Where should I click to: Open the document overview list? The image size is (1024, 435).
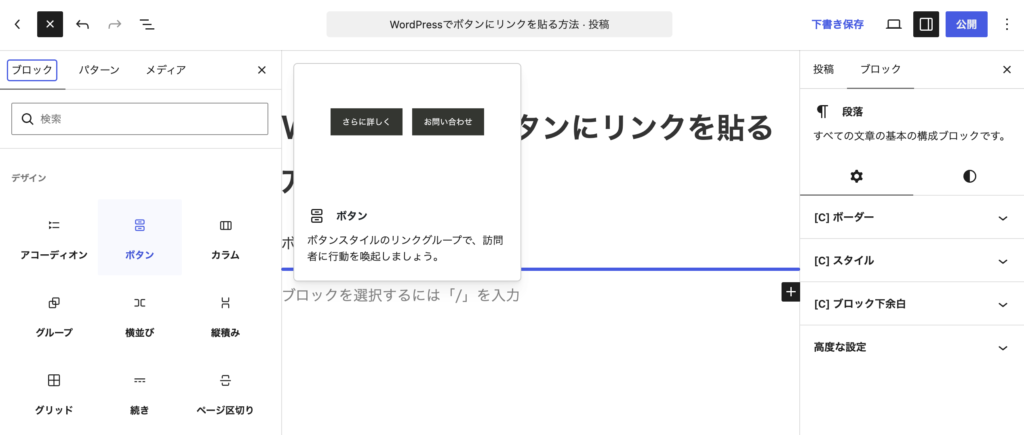coord(147,25)
